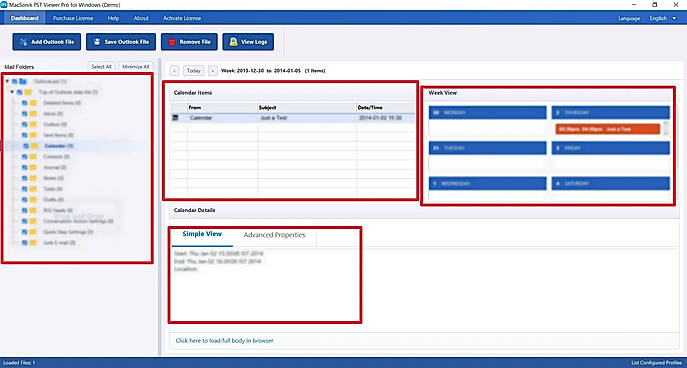
Task: Toggle the Top of Outlook data file checkbox
Action: pyautogui.click(x=20, y=92)
